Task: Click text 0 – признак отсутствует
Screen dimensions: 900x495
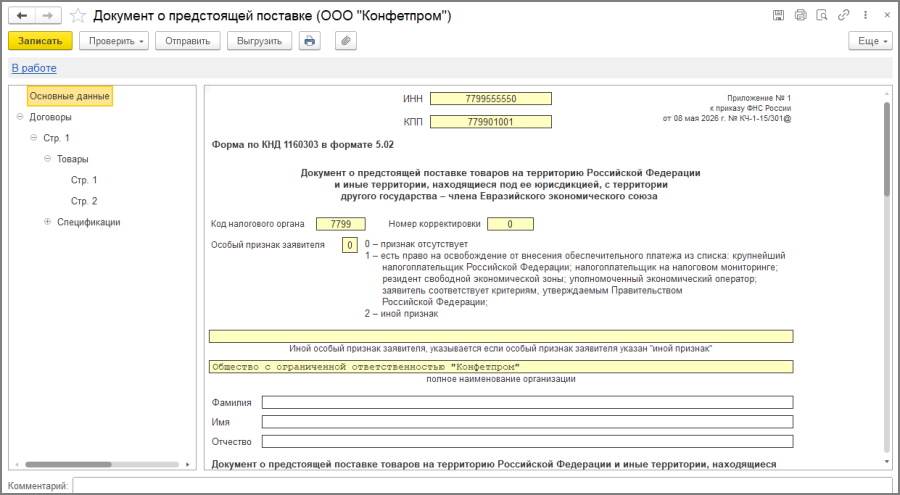Action: coord(416,244)
